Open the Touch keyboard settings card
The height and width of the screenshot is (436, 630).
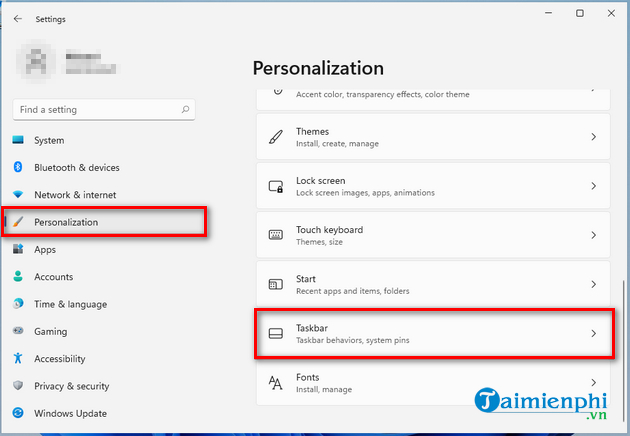[x=433, y=235]
